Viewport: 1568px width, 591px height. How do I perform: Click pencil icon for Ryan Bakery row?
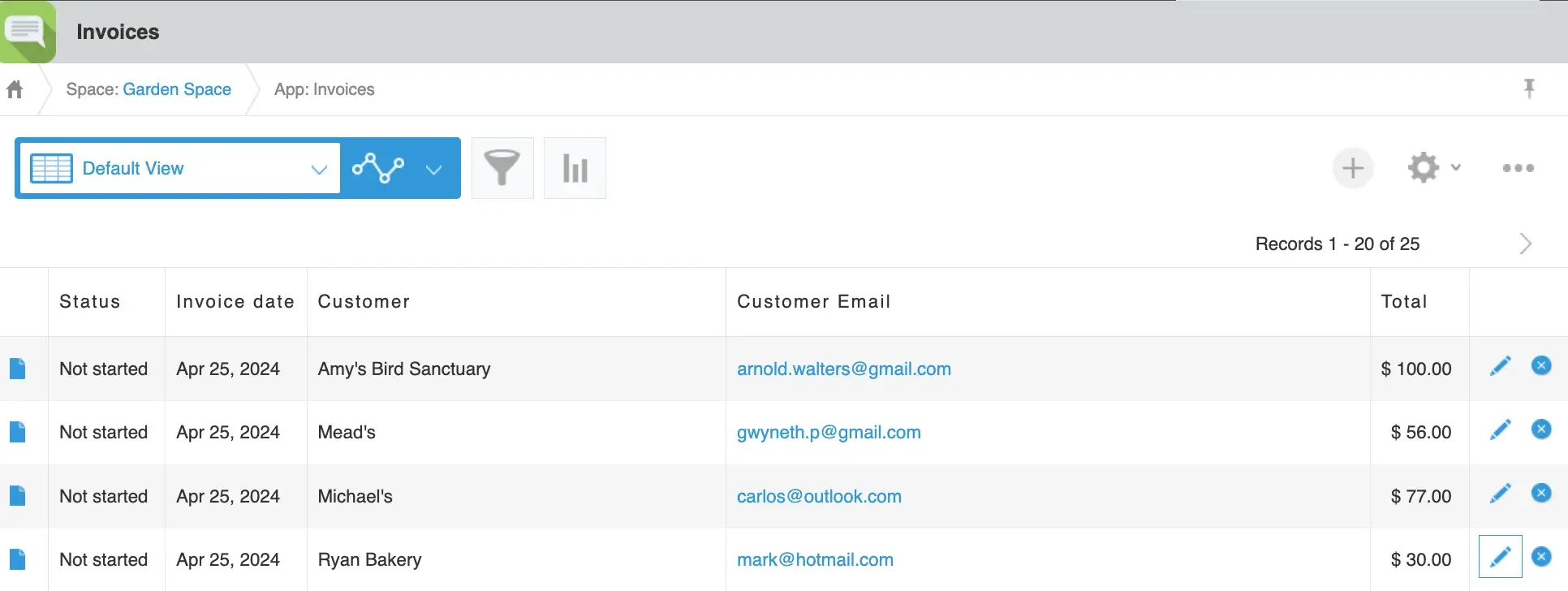(1500, 557)
